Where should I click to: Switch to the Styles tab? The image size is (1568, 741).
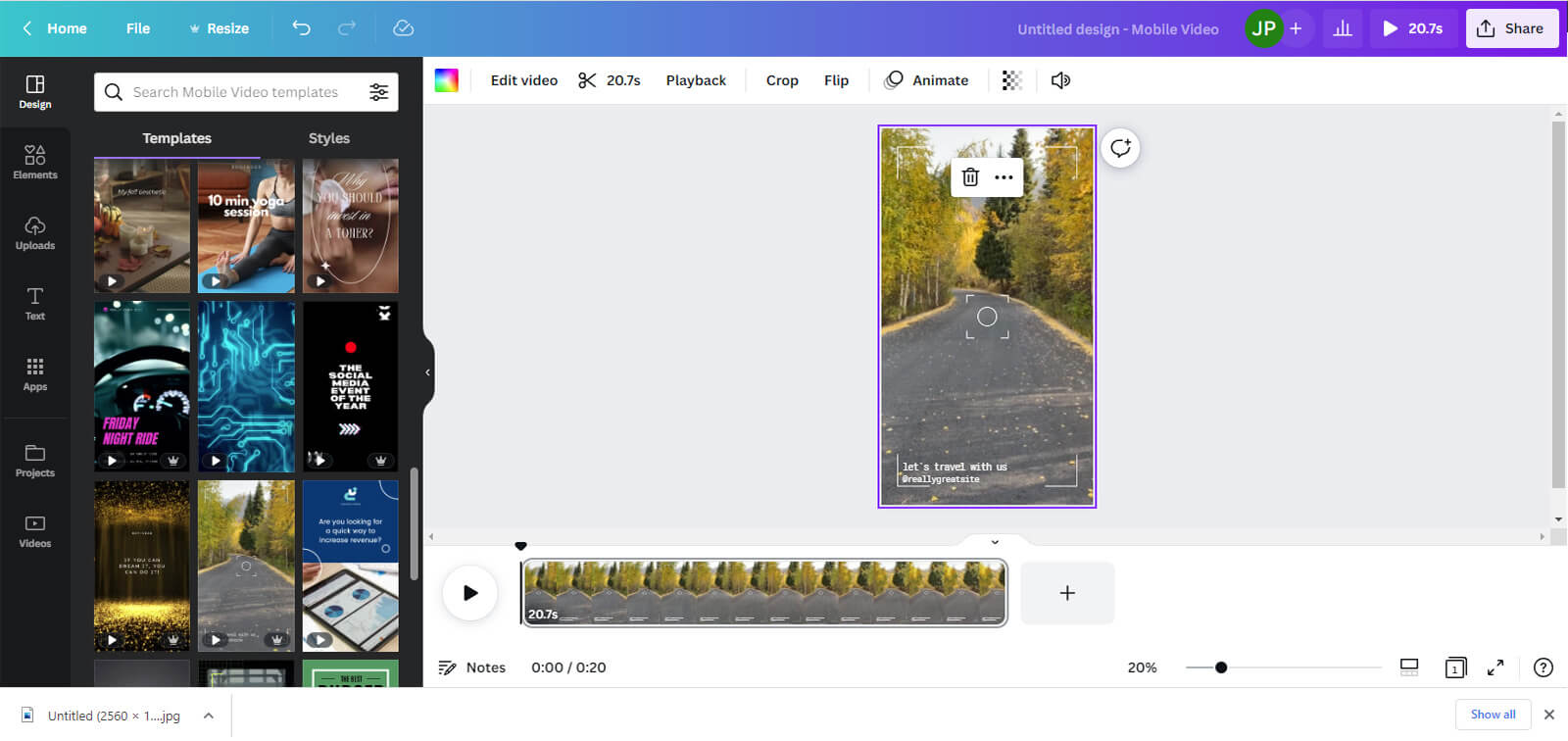click(328, 138)
